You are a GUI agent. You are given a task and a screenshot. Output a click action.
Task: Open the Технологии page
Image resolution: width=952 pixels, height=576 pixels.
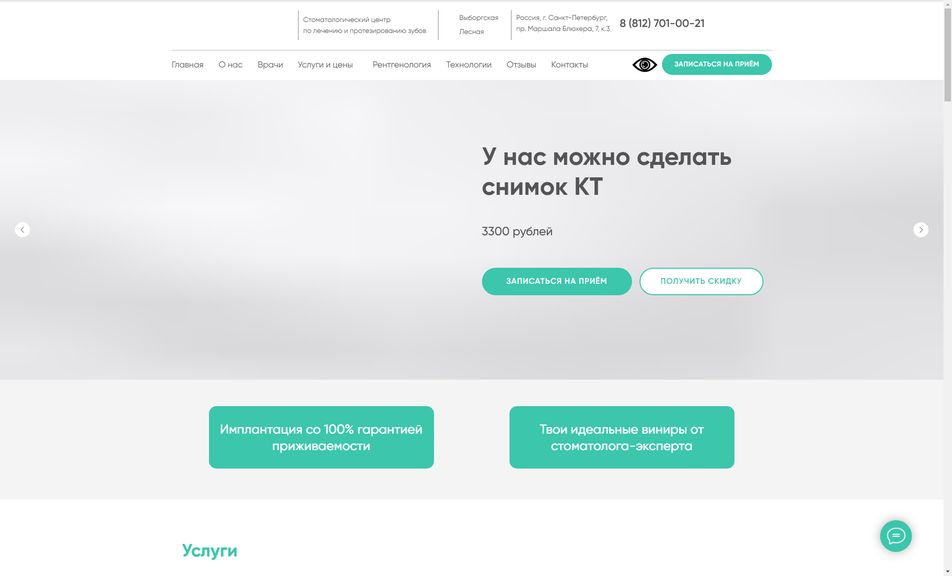pos(468,64)
